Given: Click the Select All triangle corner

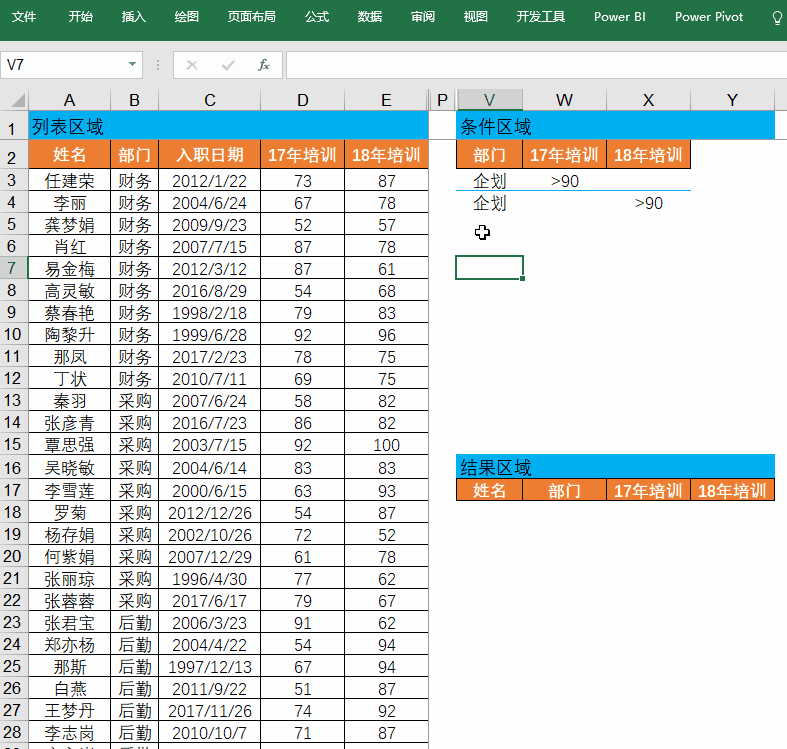Looking at the screenshot, I should [18, 100].
